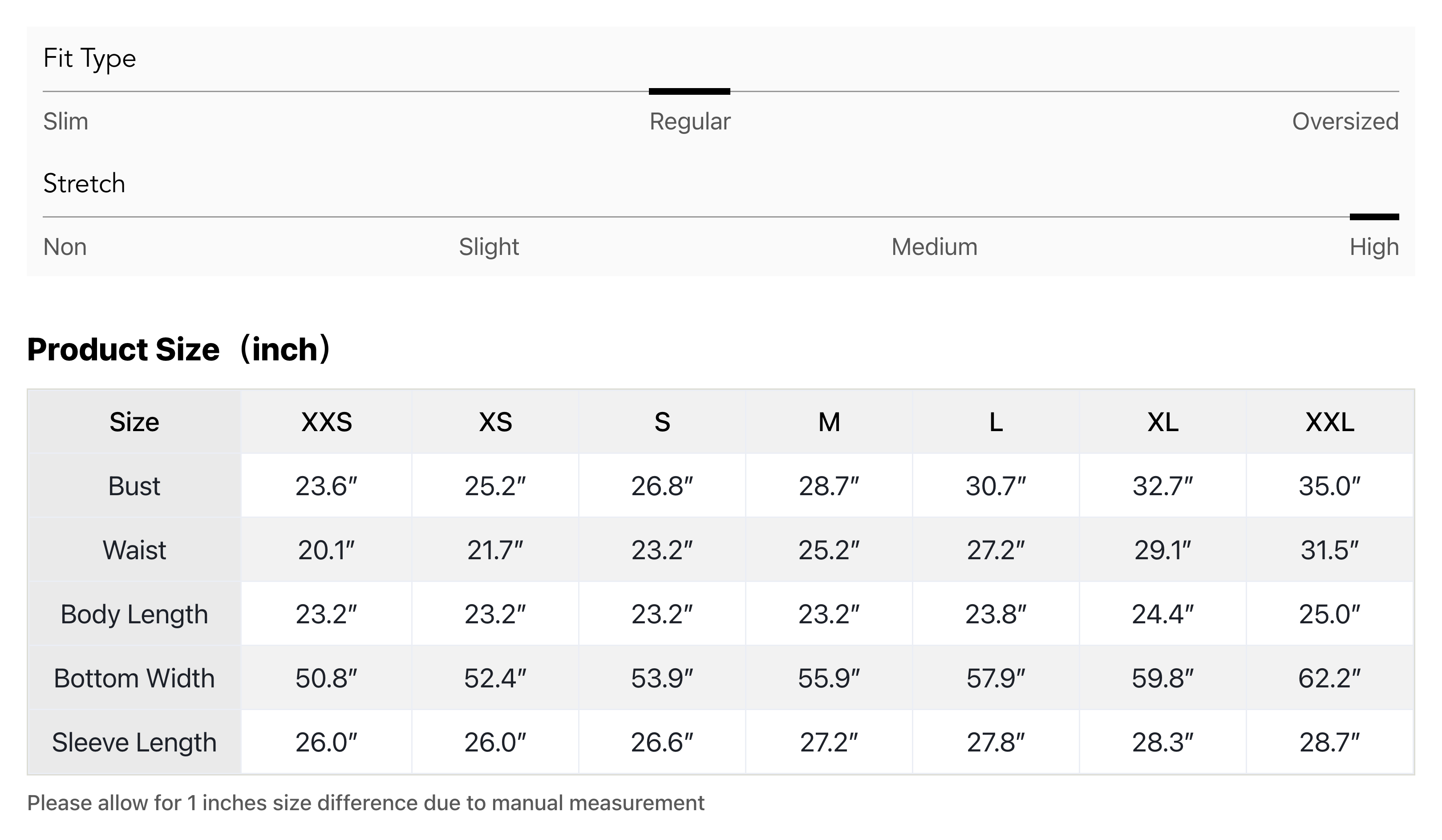Select the XS size column header
The width and height of the screenshot is (1442, 840).
tap(495, 422)
